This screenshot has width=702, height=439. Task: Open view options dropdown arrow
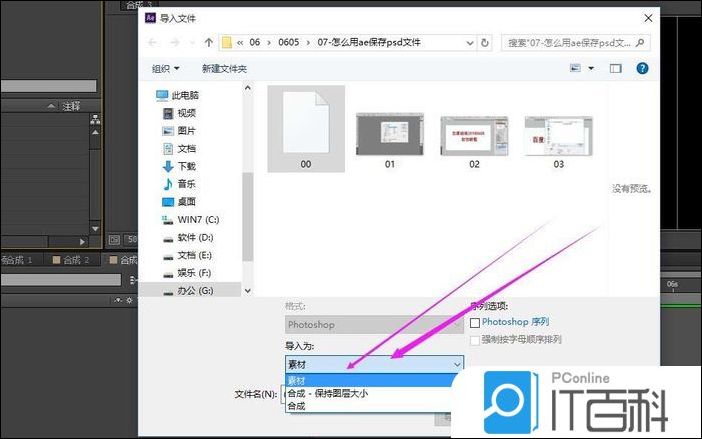pos(591,68)
